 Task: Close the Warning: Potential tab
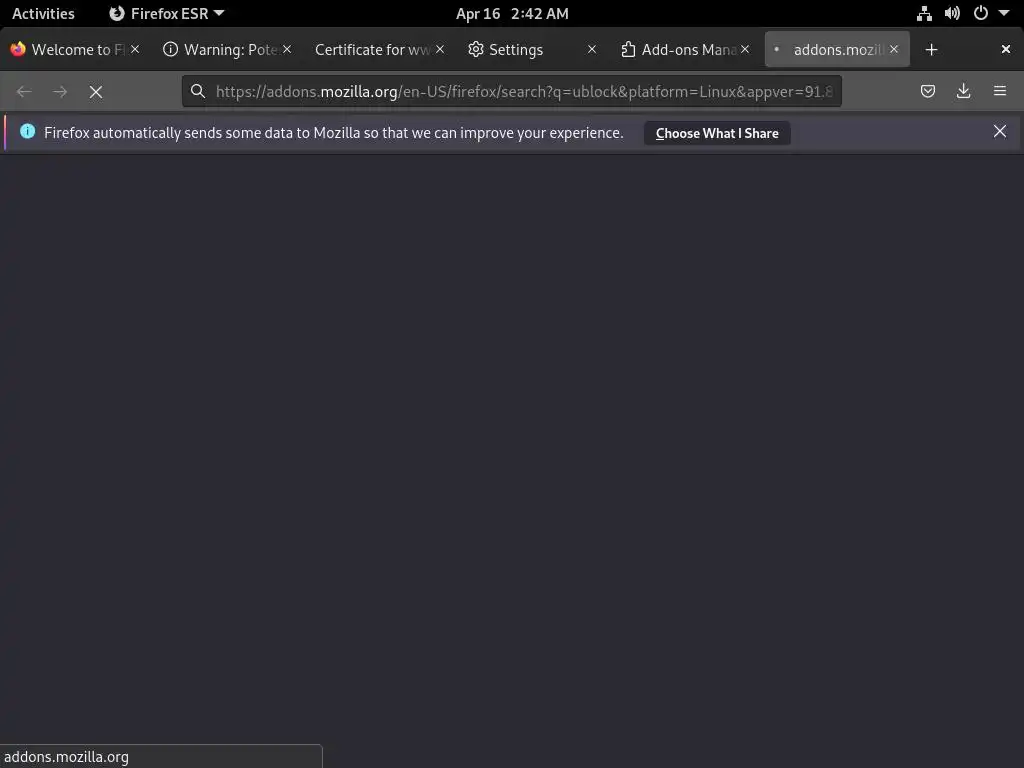pos(287,49)
